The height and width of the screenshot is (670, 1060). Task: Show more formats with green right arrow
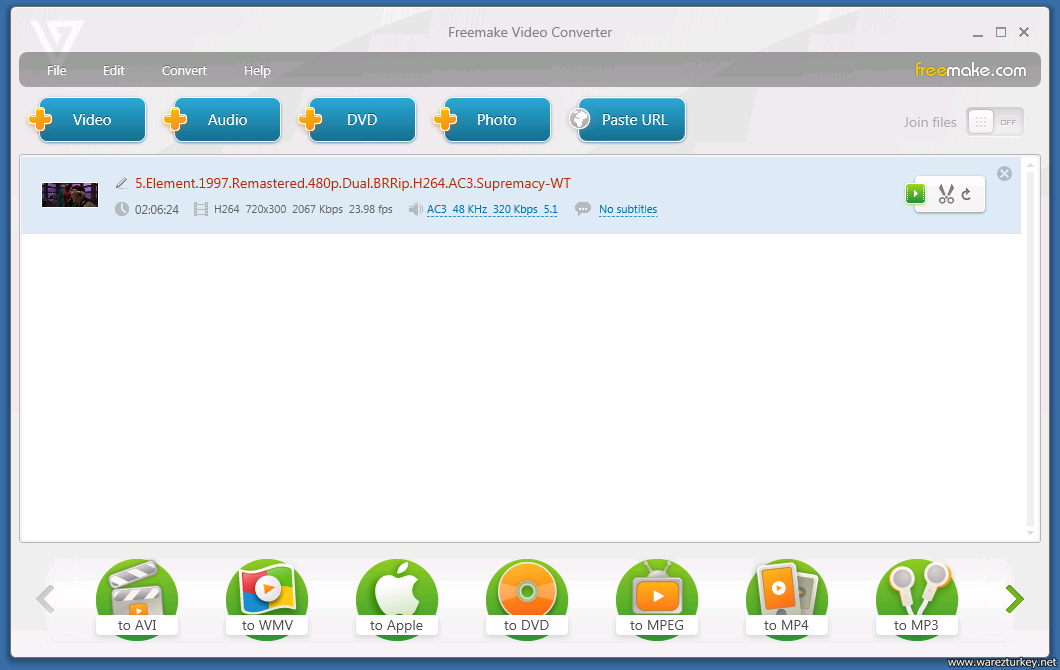point(1015,599)
